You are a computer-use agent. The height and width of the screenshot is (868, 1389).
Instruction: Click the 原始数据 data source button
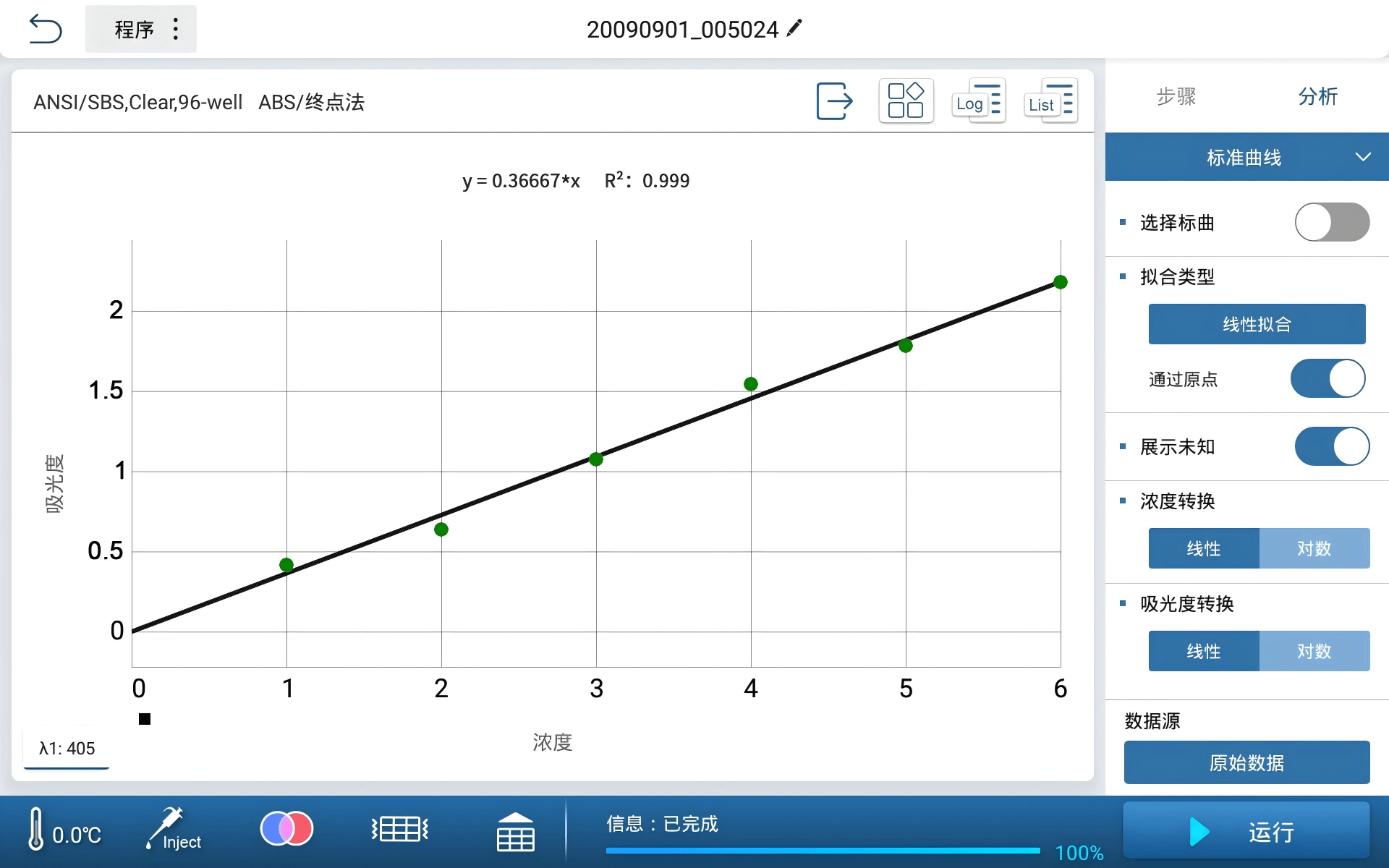coord(1246,762)
